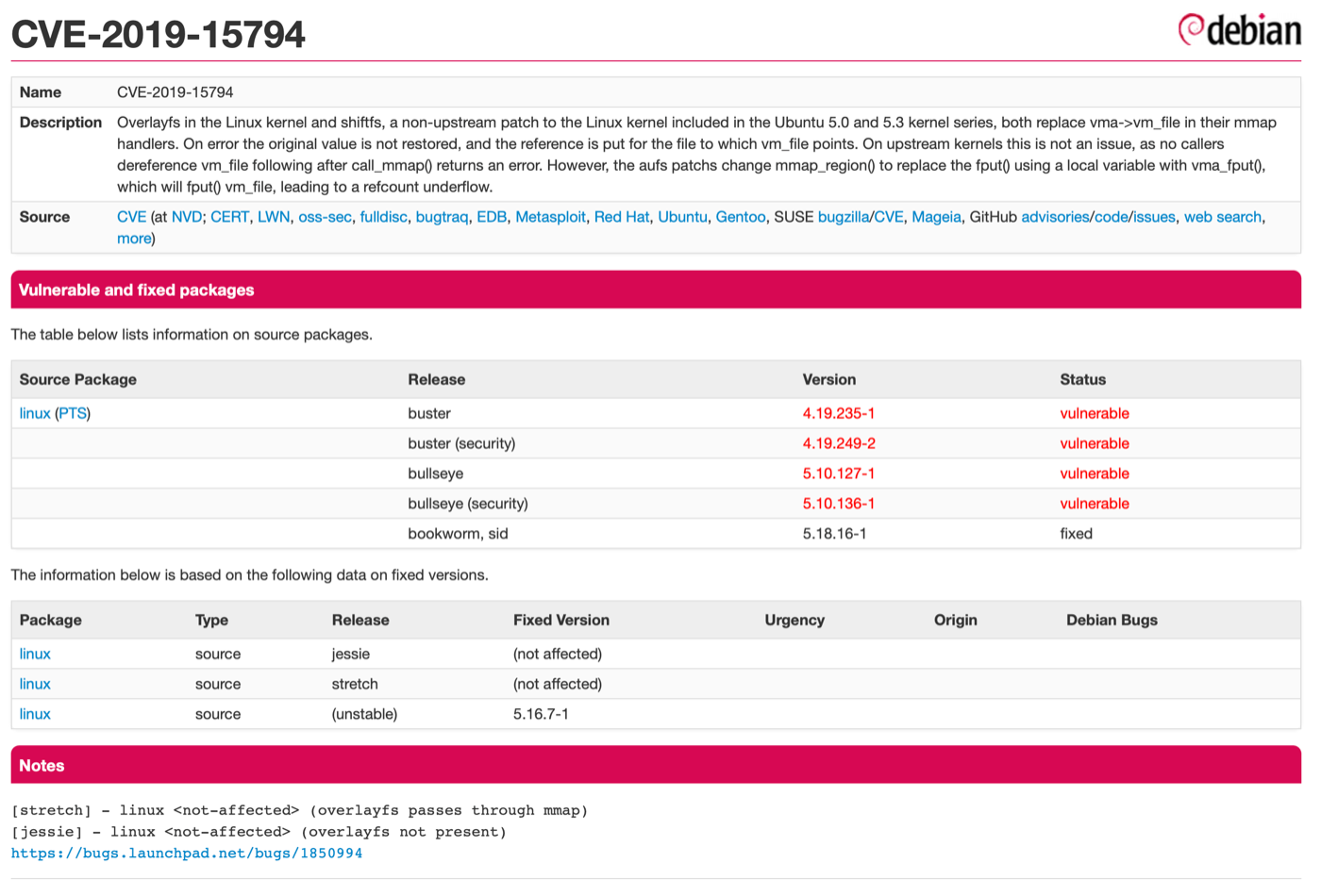Click 'Fixed Version' column header

coord(561,620)
